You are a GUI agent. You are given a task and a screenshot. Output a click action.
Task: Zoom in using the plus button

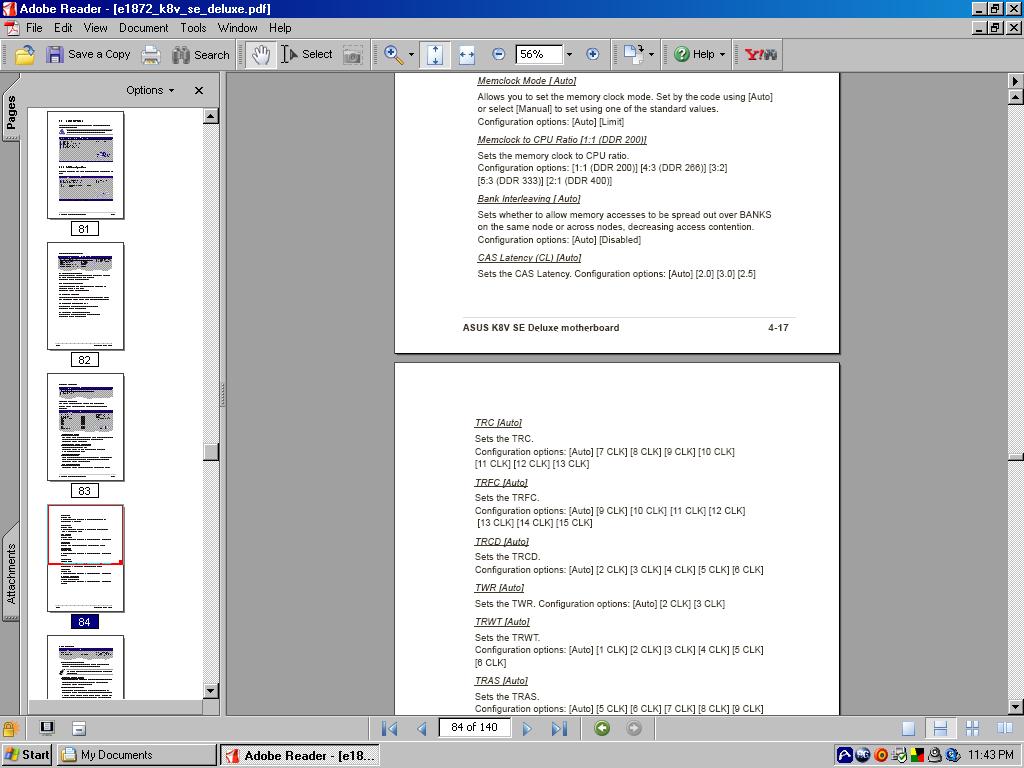tap(592, 55)
